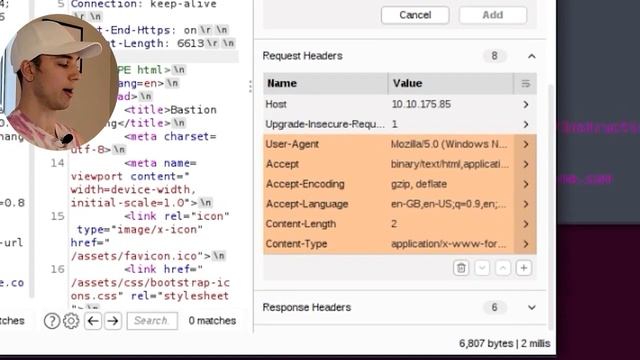Click the Add button

click(493, 15)
